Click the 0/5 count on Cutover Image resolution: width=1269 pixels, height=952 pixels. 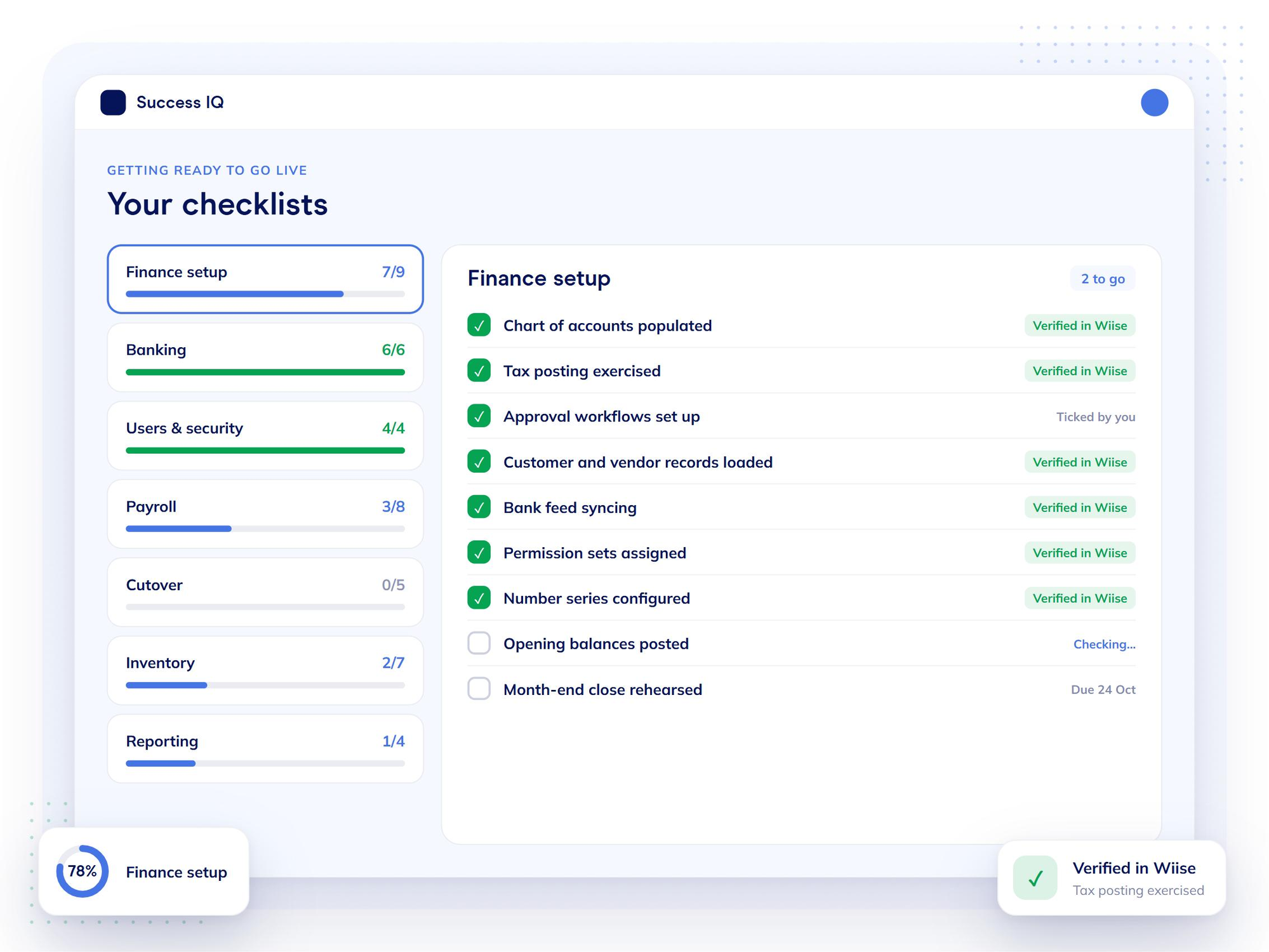point(393,585)
